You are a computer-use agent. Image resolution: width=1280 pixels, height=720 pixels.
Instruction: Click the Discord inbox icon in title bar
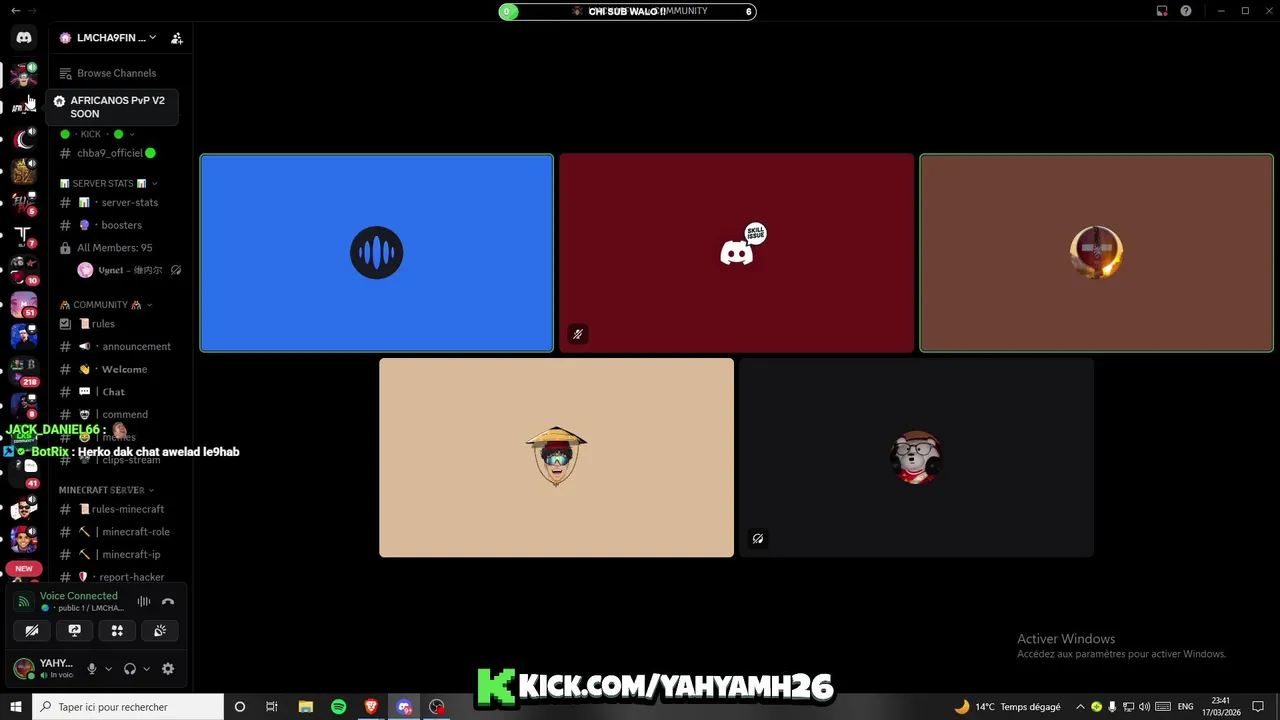point(1162,11)
